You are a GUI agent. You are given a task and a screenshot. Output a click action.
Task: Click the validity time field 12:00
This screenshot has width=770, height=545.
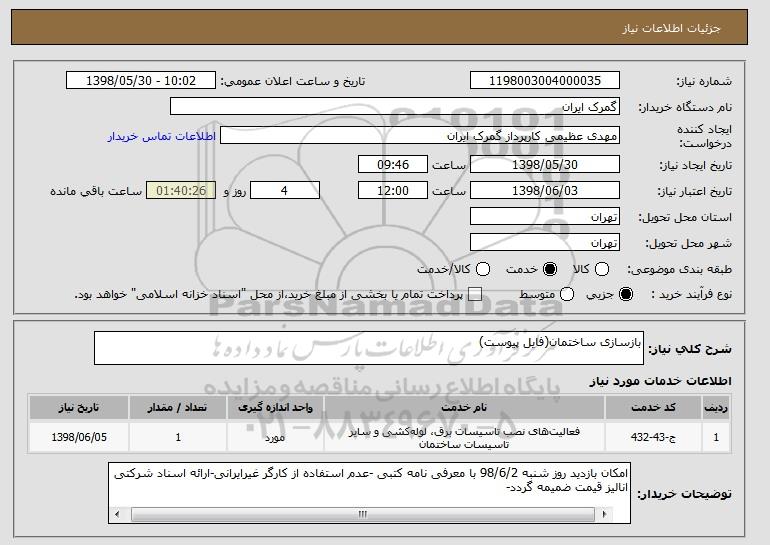pos(393,191)
